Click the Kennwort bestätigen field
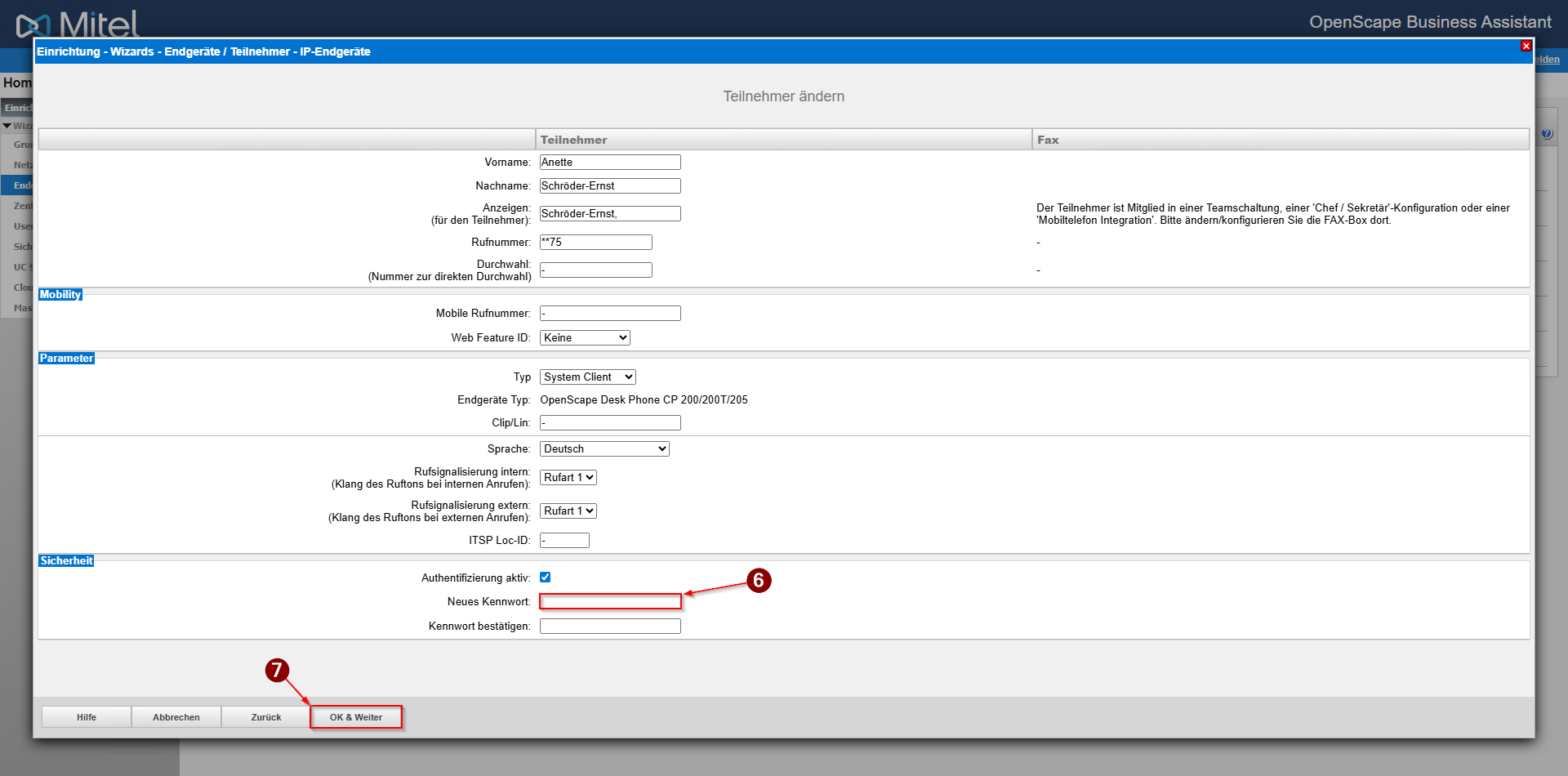The height and width of the screenshot is (776, 1568). tap(610, 627)
